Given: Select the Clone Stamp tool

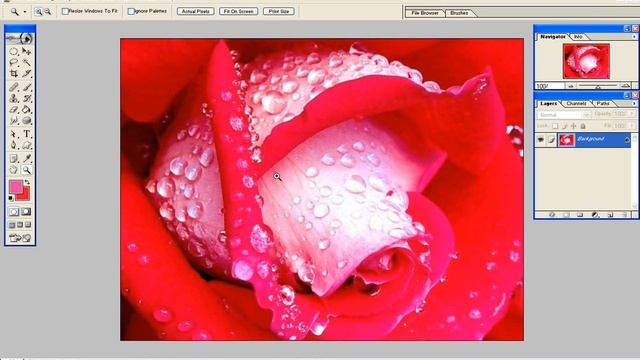Looking at the screenshot, I should pos(14,98).
